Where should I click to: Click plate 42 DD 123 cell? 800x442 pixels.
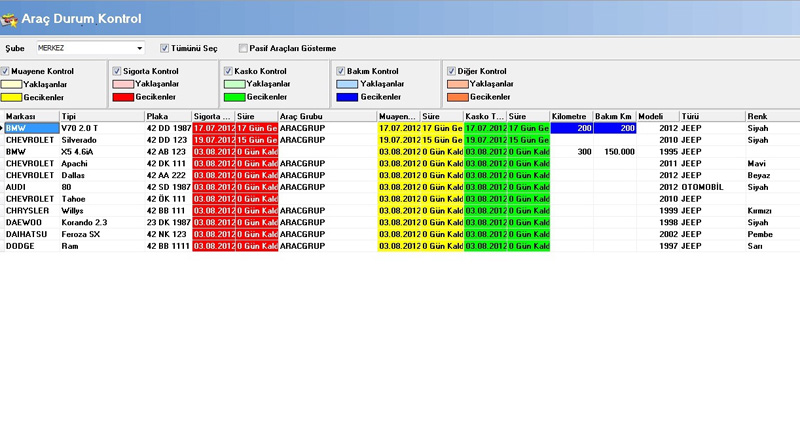point(168,140)
